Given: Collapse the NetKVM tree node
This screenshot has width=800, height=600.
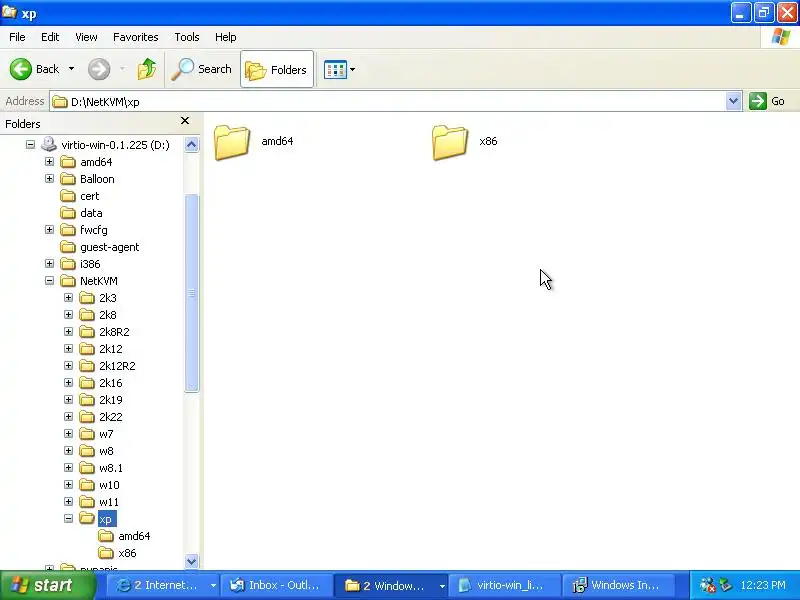Looking at the screenshot, I should (x=49, y=281).
